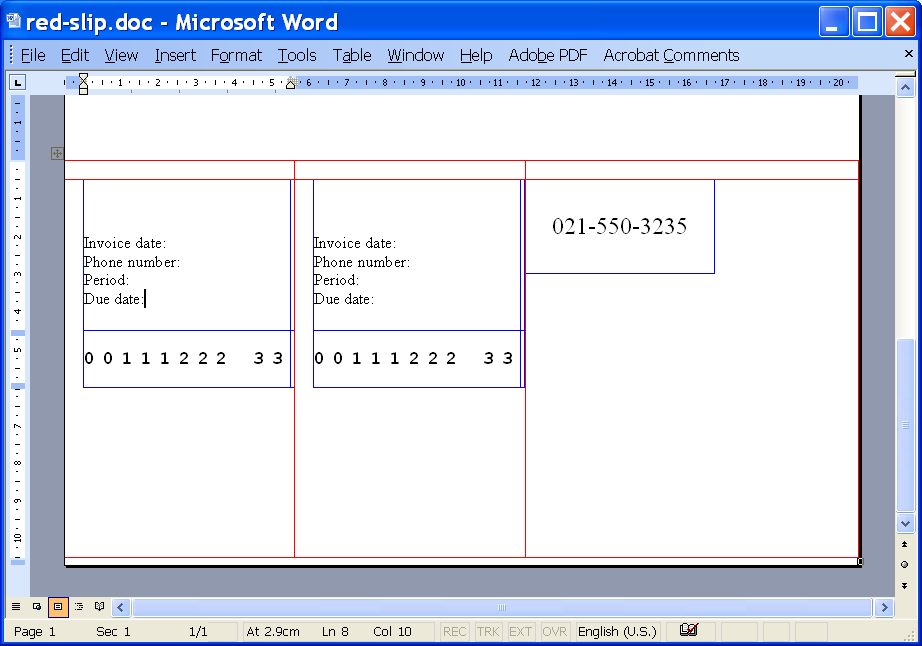This screenshot has width=922, height=646.
Task: Switch to Reading Layout view
Action: [x=99, y=607]
